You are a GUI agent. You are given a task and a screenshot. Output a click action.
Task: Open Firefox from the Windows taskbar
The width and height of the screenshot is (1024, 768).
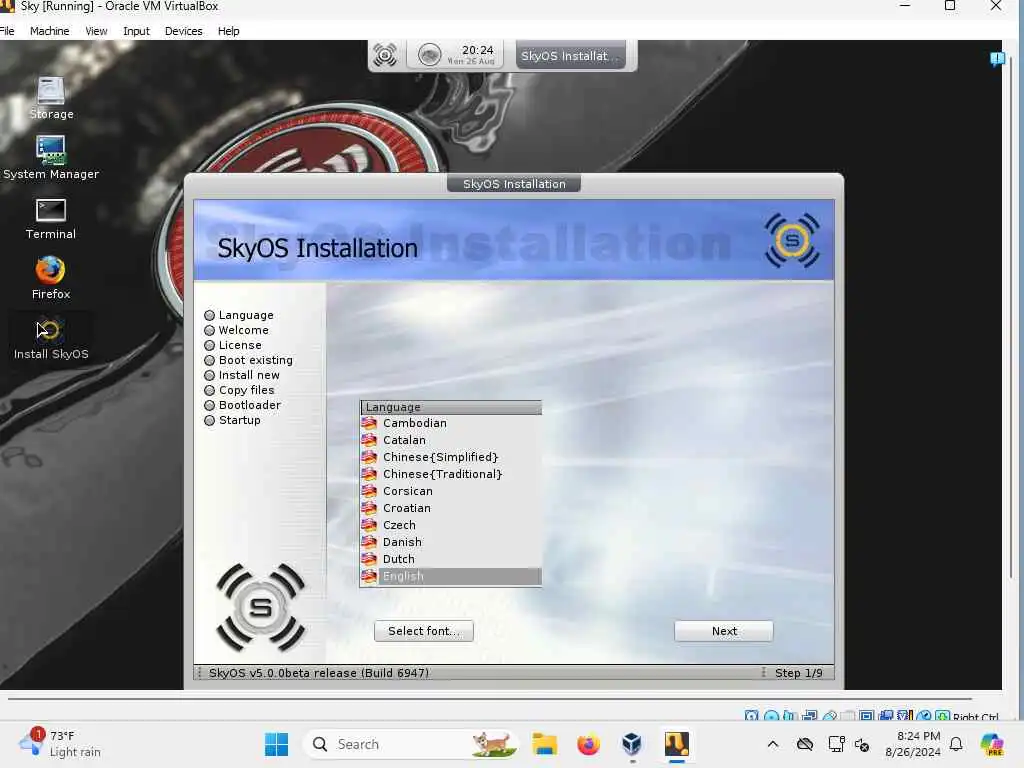pos(588,744)
